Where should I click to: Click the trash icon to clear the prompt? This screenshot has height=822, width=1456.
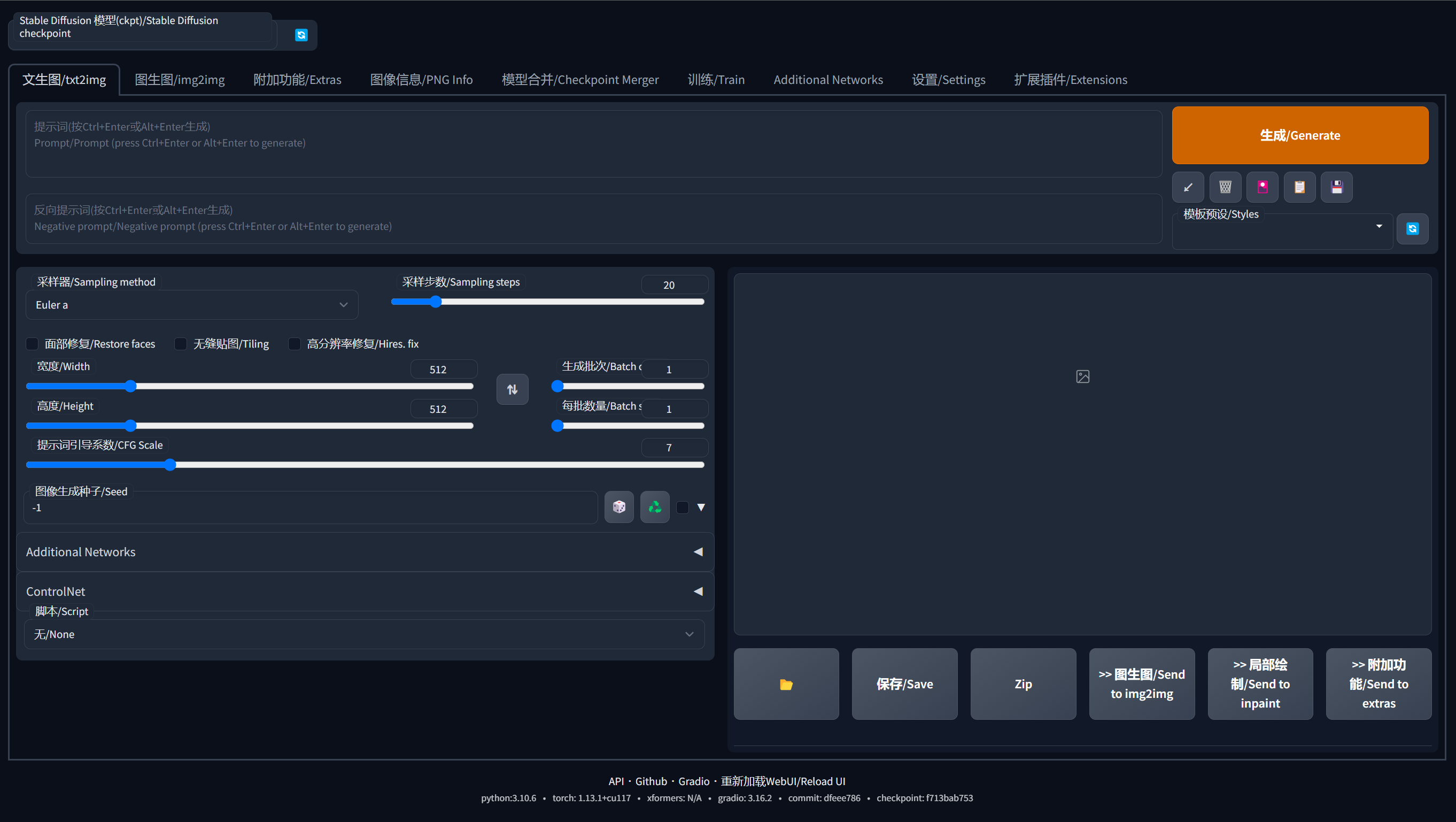pyautogui.click(x=1225, y=187)
